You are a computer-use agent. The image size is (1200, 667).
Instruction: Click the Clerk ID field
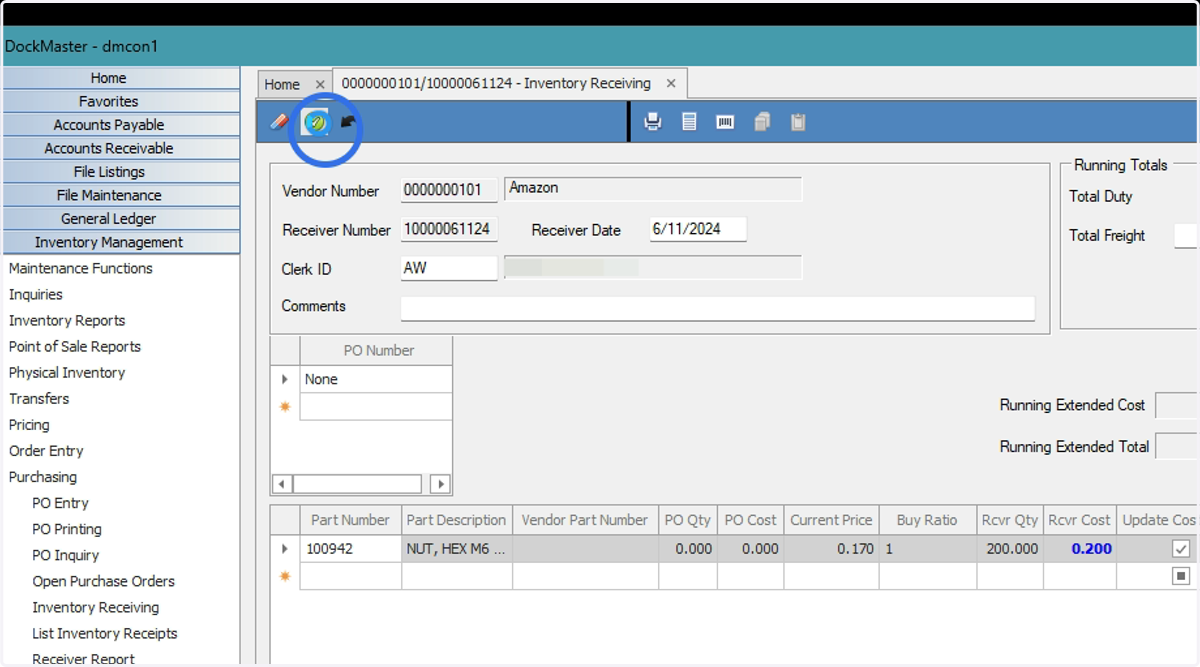point(449,268)
